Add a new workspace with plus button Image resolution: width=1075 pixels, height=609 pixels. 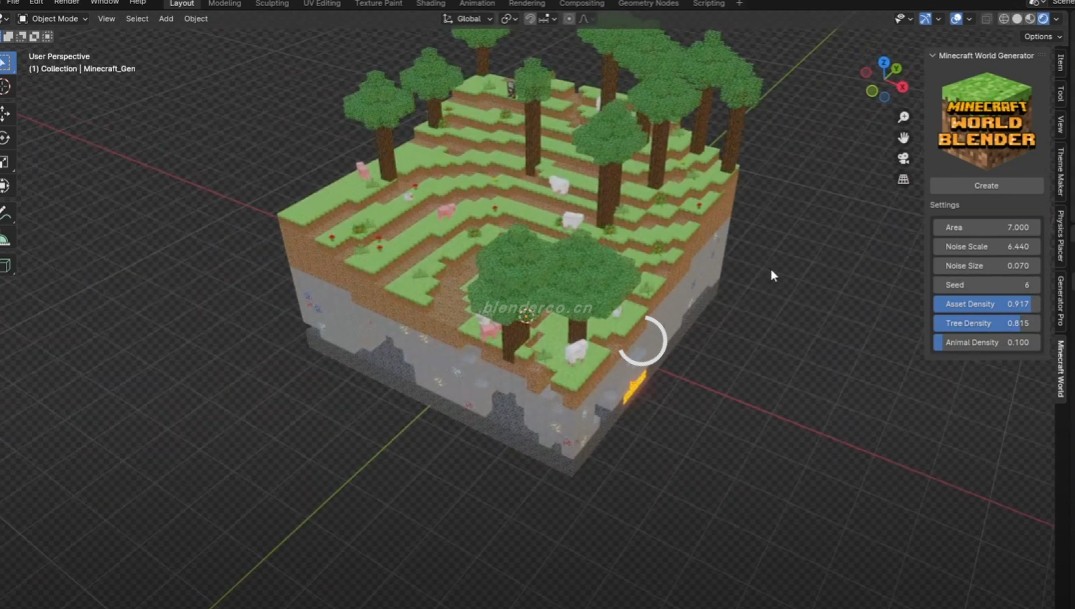[739, 3]
